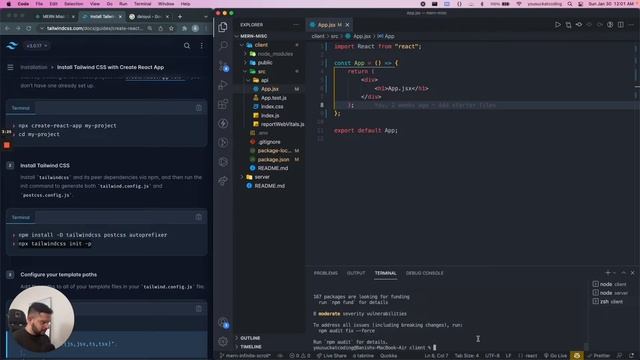
Task: Click the Run Code play icon in editor toolbar
Action: coord(558,25)
